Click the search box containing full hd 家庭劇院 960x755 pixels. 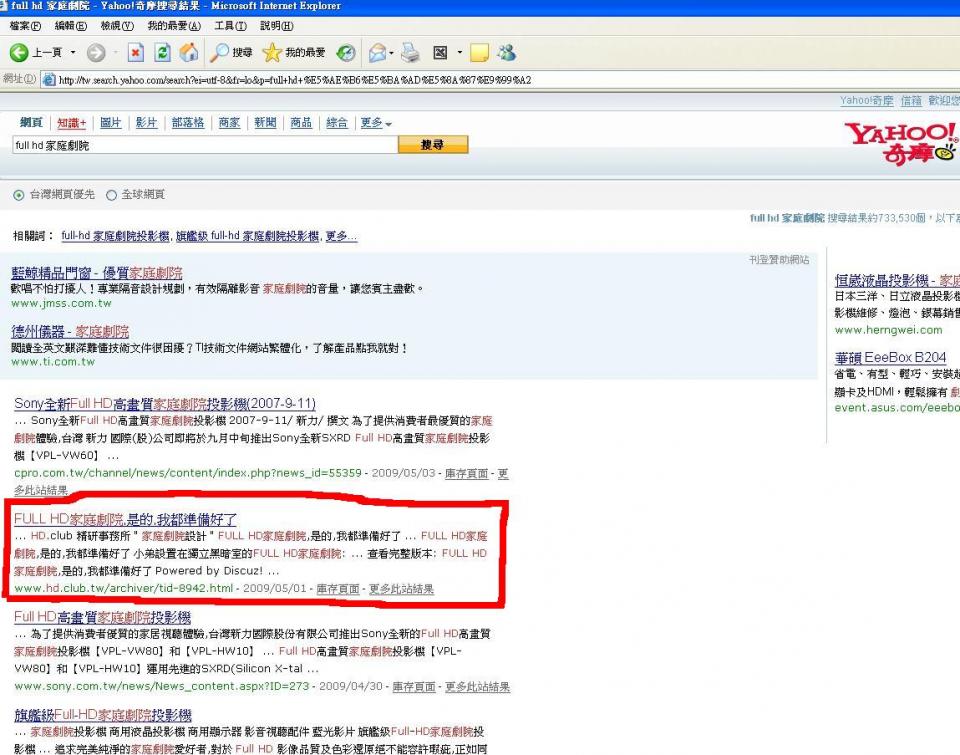click(205, 145)
